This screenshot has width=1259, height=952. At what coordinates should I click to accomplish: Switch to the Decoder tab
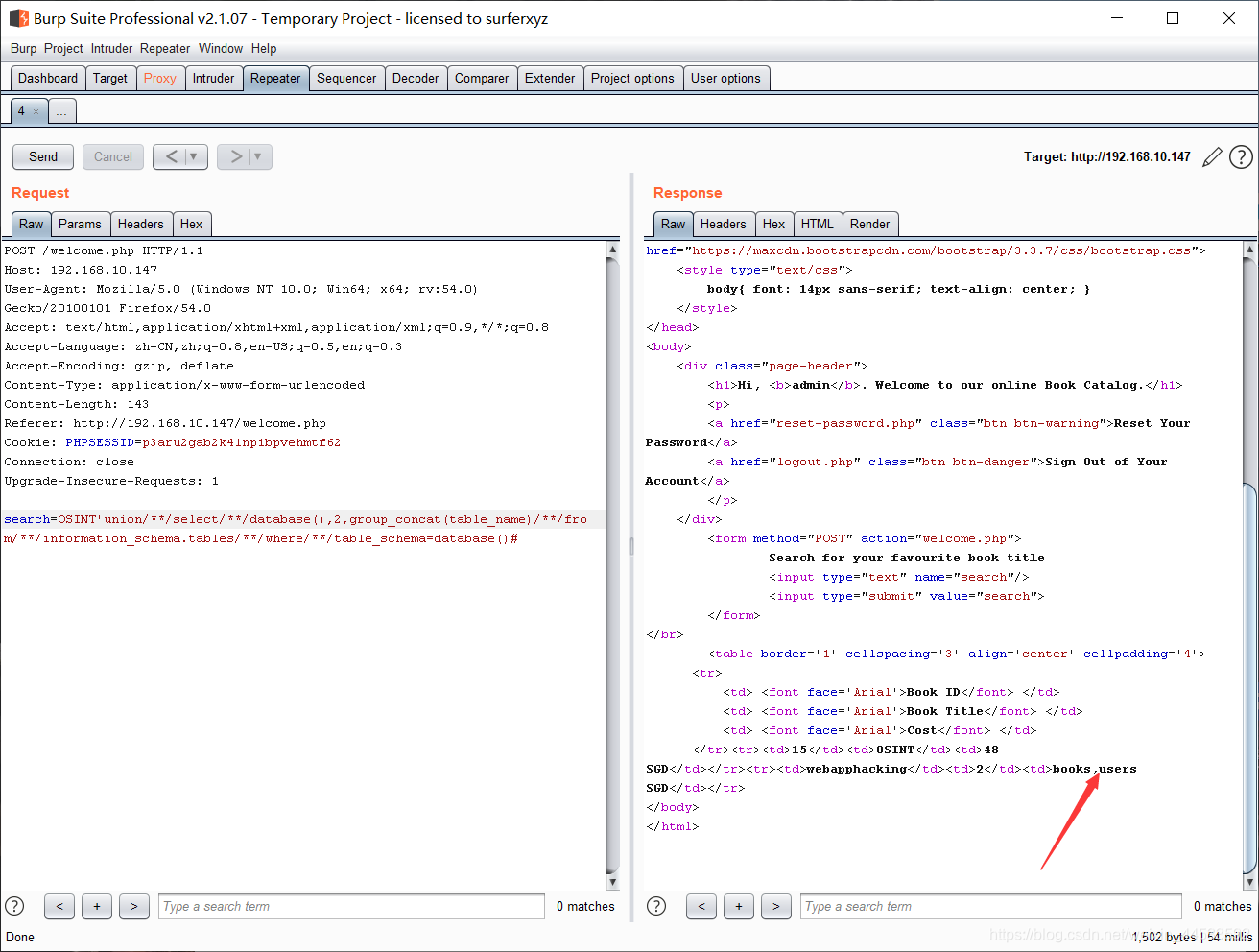pyautogui.click(x=416, y=79)
